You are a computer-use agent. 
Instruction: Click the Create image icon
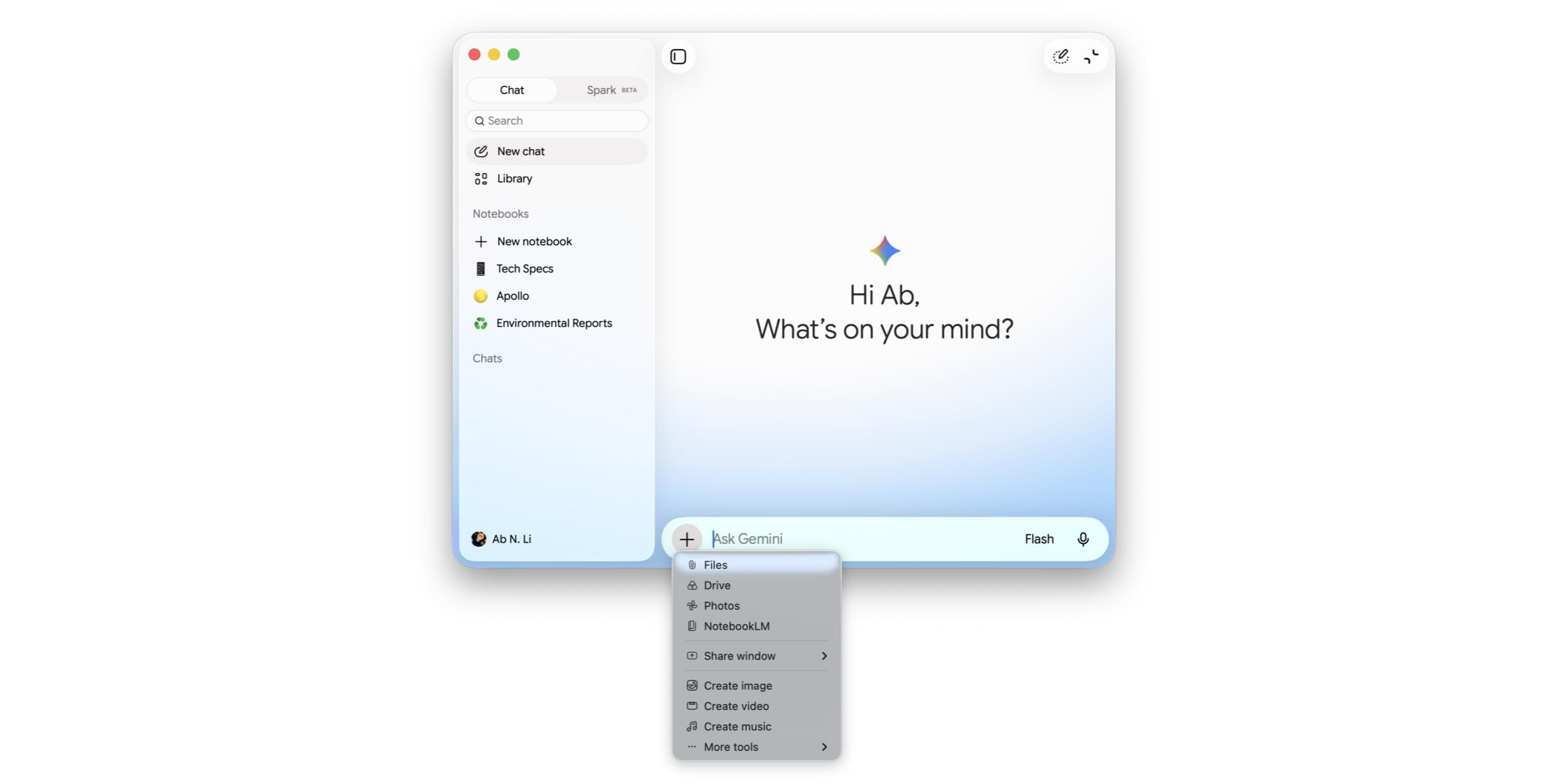(x=692, y=686)
